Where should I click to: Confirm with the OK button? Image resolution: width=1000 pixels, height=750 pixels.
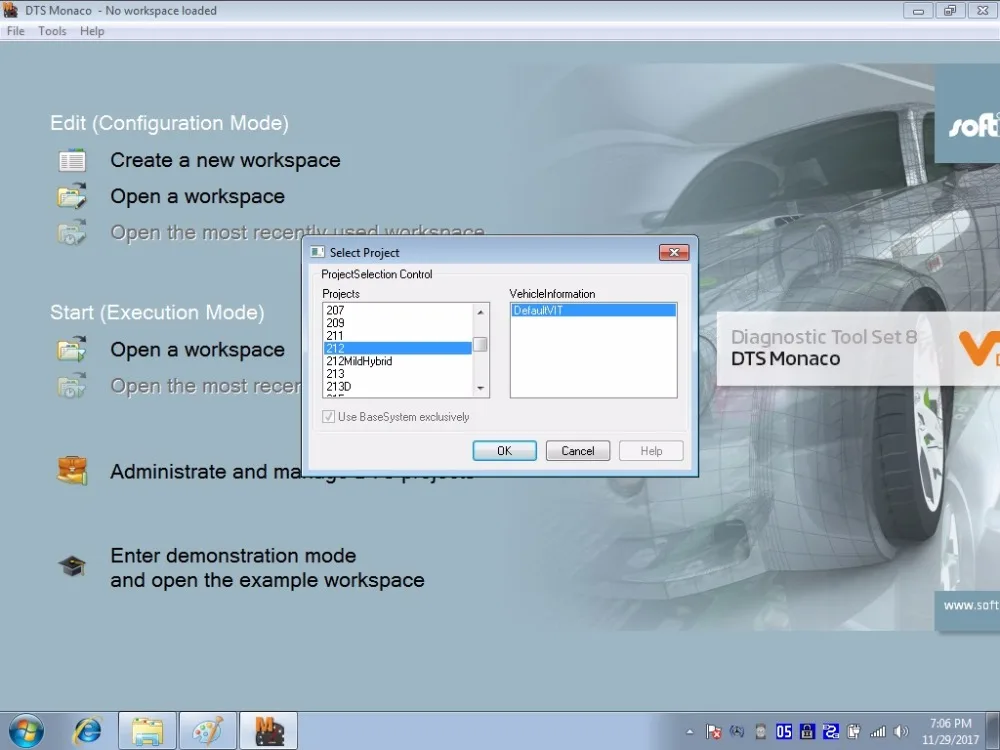pos(504,451)
